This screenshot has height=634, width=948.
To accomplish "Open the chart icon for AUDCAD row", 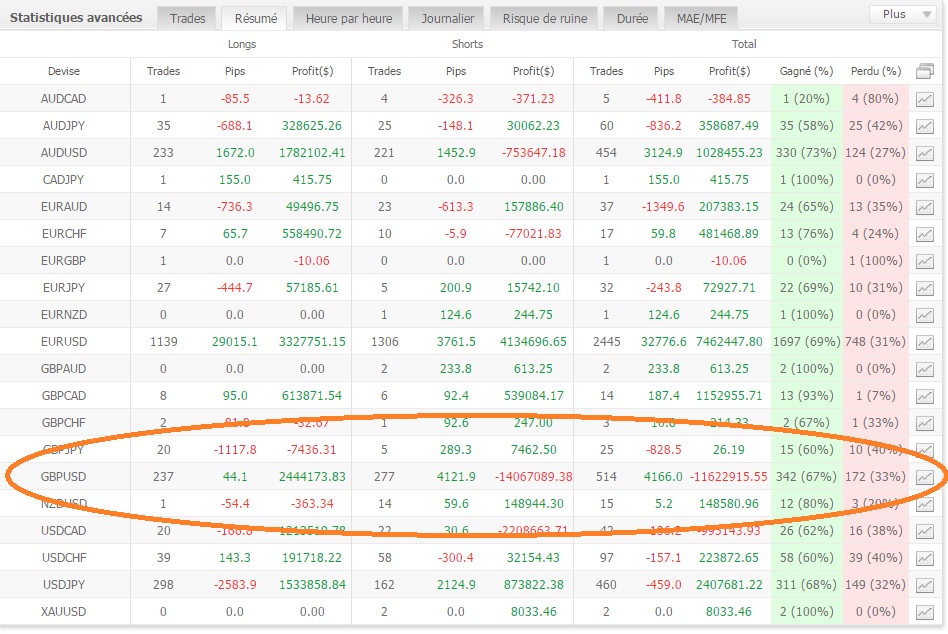I will pos(925,99).
